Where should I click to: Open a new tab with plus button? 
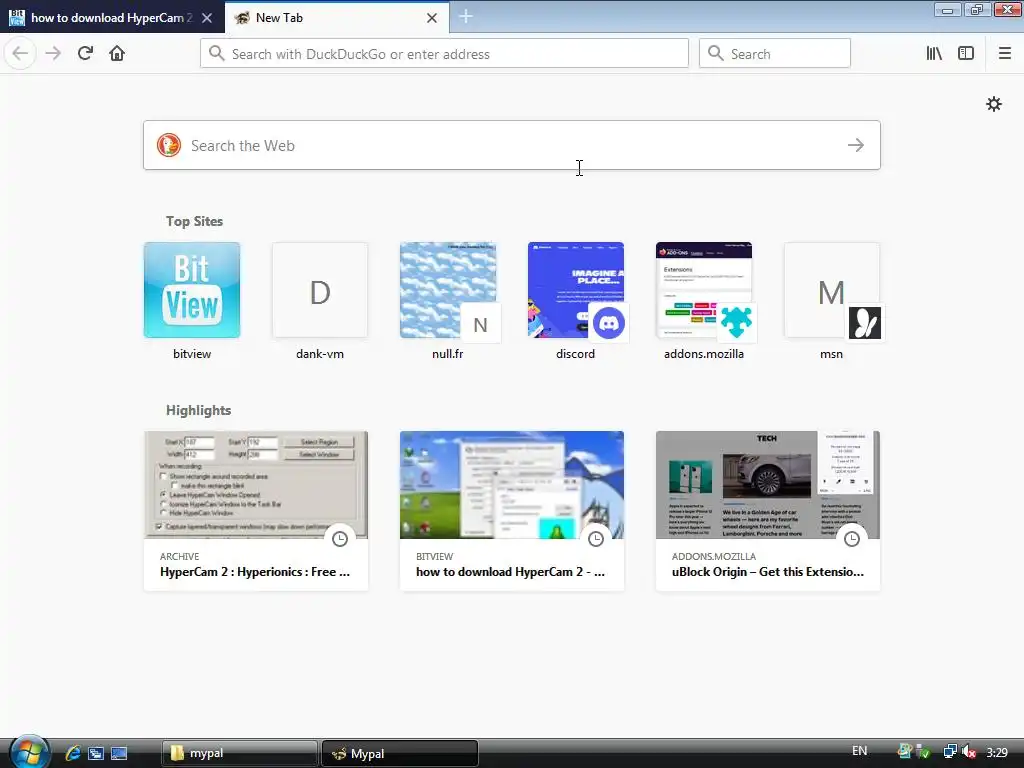click(x=466, y=17)
